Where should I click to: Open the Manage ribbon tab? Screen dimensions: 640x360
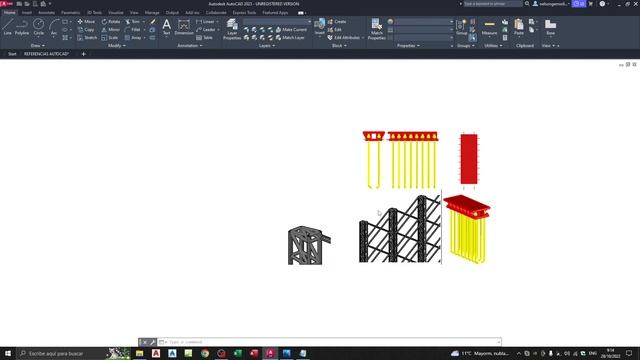click(152, 13)
